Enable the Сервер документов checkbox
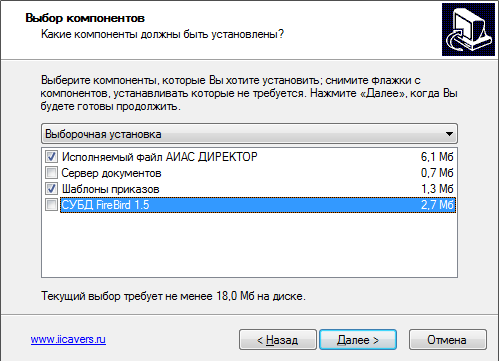The width and height of the screenshot is (499, 361). point(51,173)
